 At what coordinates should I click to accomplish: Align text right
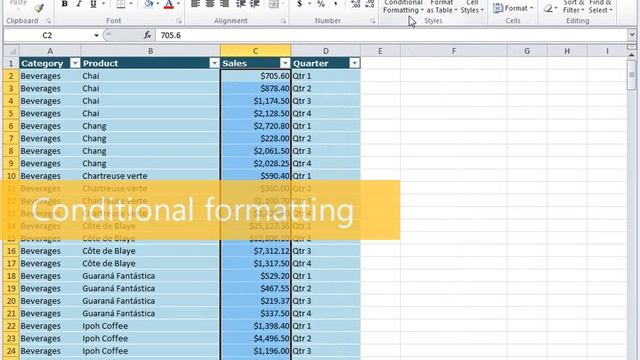(224, 4)
